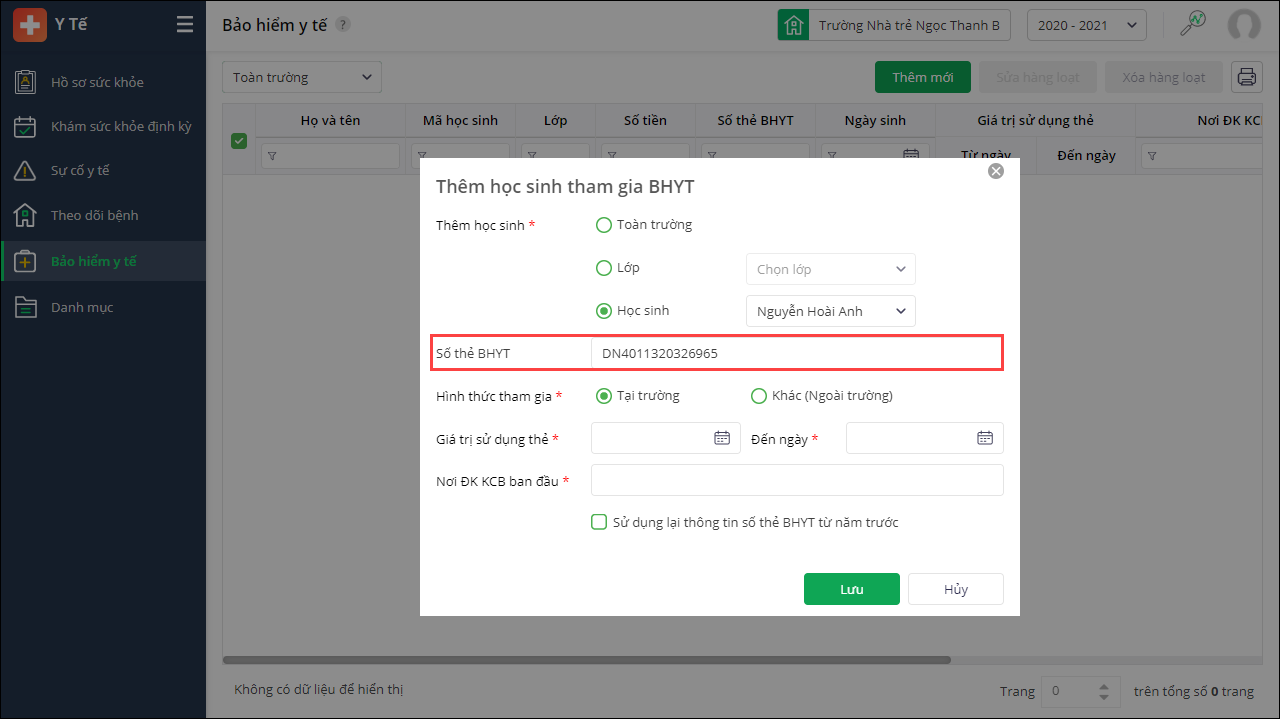Click the hamburger menu icon

pyautogui.click(x=185, y=25)
